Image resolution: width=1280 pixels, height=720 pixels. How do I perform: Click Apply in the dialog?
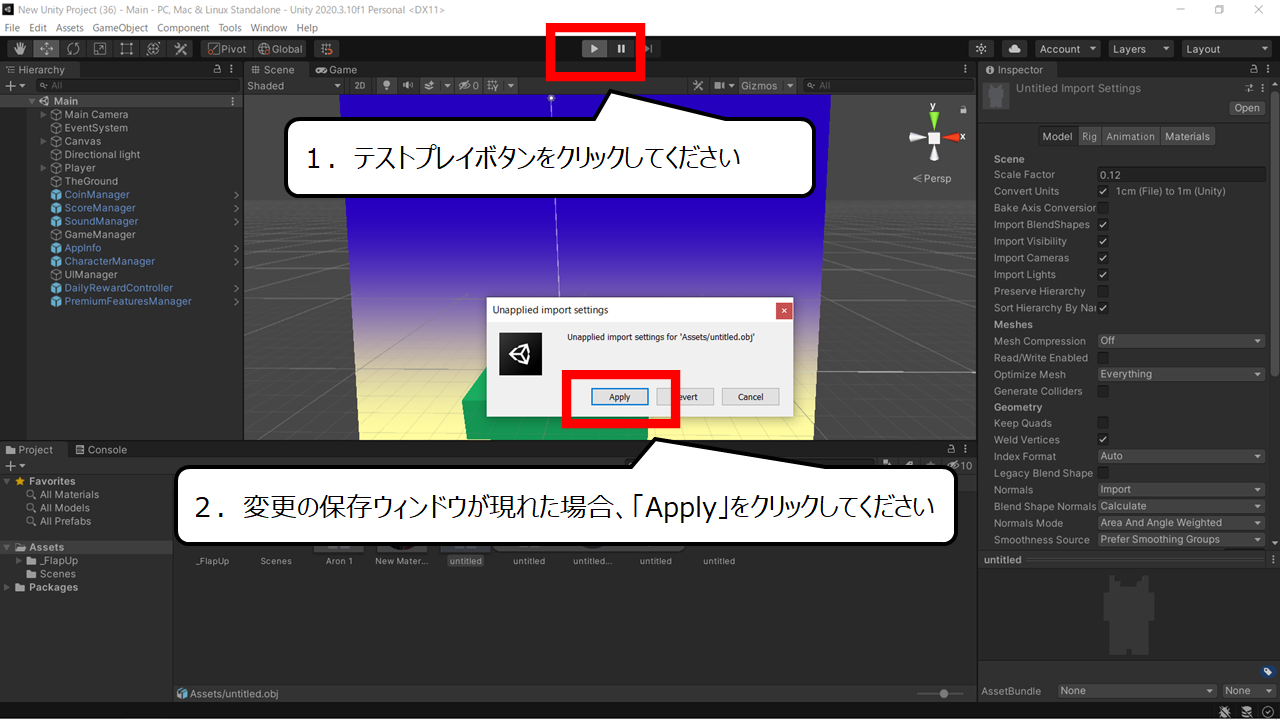[x=620, y=397]
